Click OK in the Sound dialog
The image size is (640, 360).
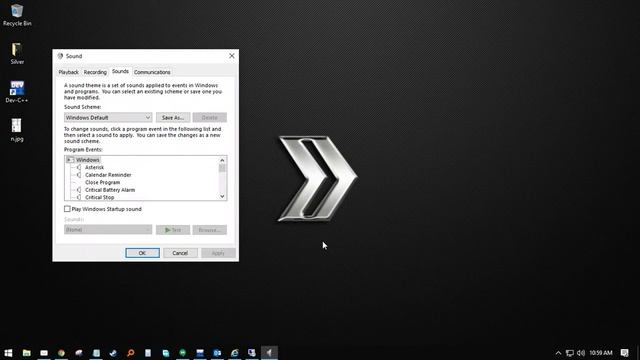click(142, 253)
